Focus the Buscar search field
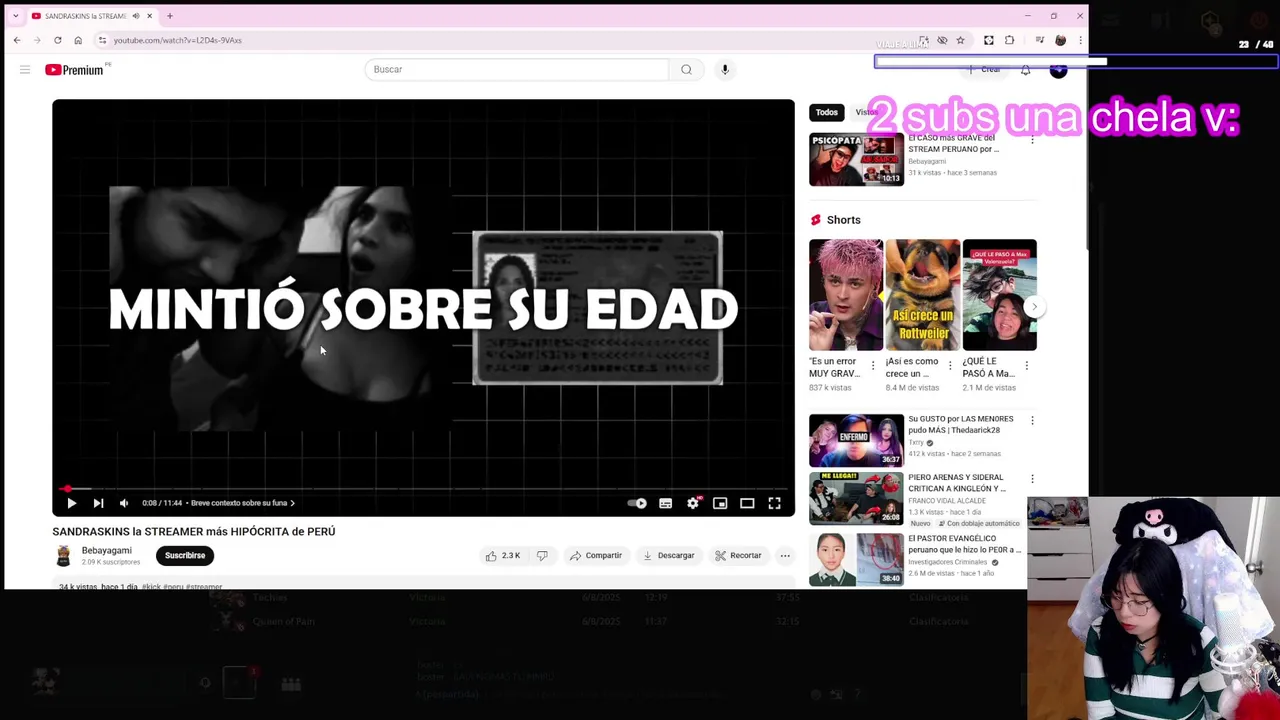 516,69
